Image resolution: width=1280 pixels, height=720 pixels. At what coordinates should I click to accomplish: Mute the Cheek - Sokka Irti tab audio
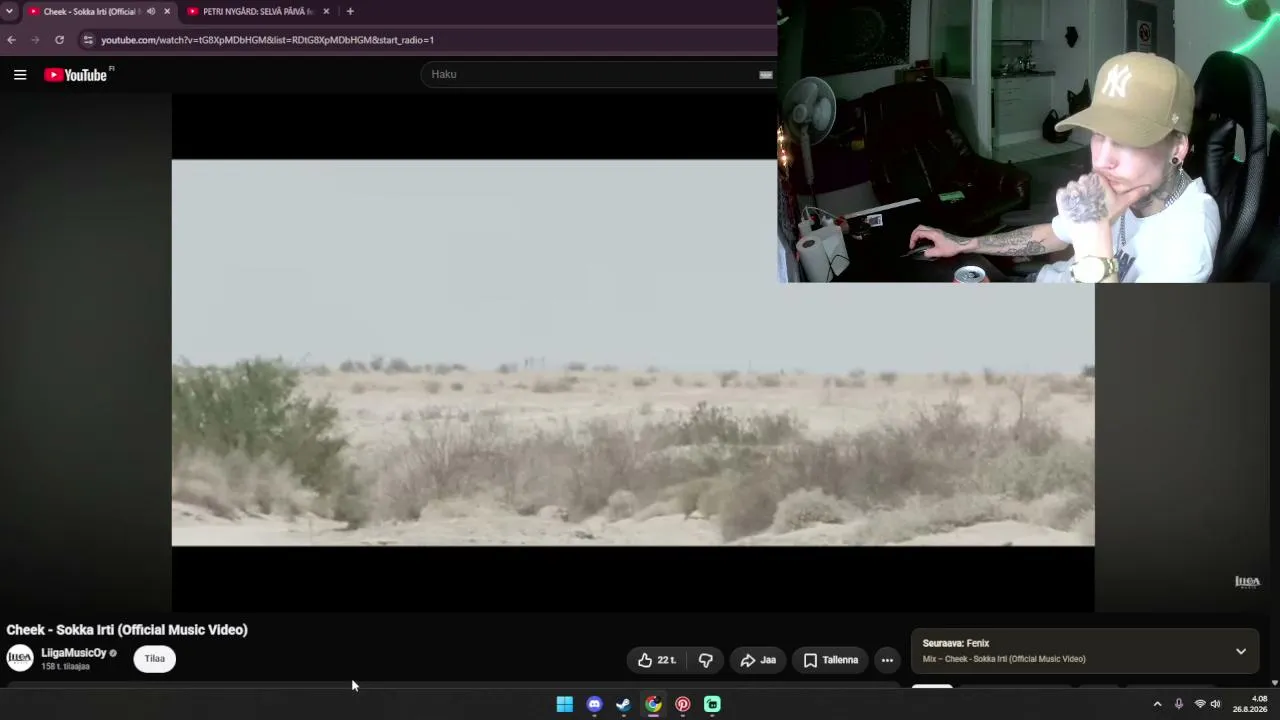[x=151, y=11]
